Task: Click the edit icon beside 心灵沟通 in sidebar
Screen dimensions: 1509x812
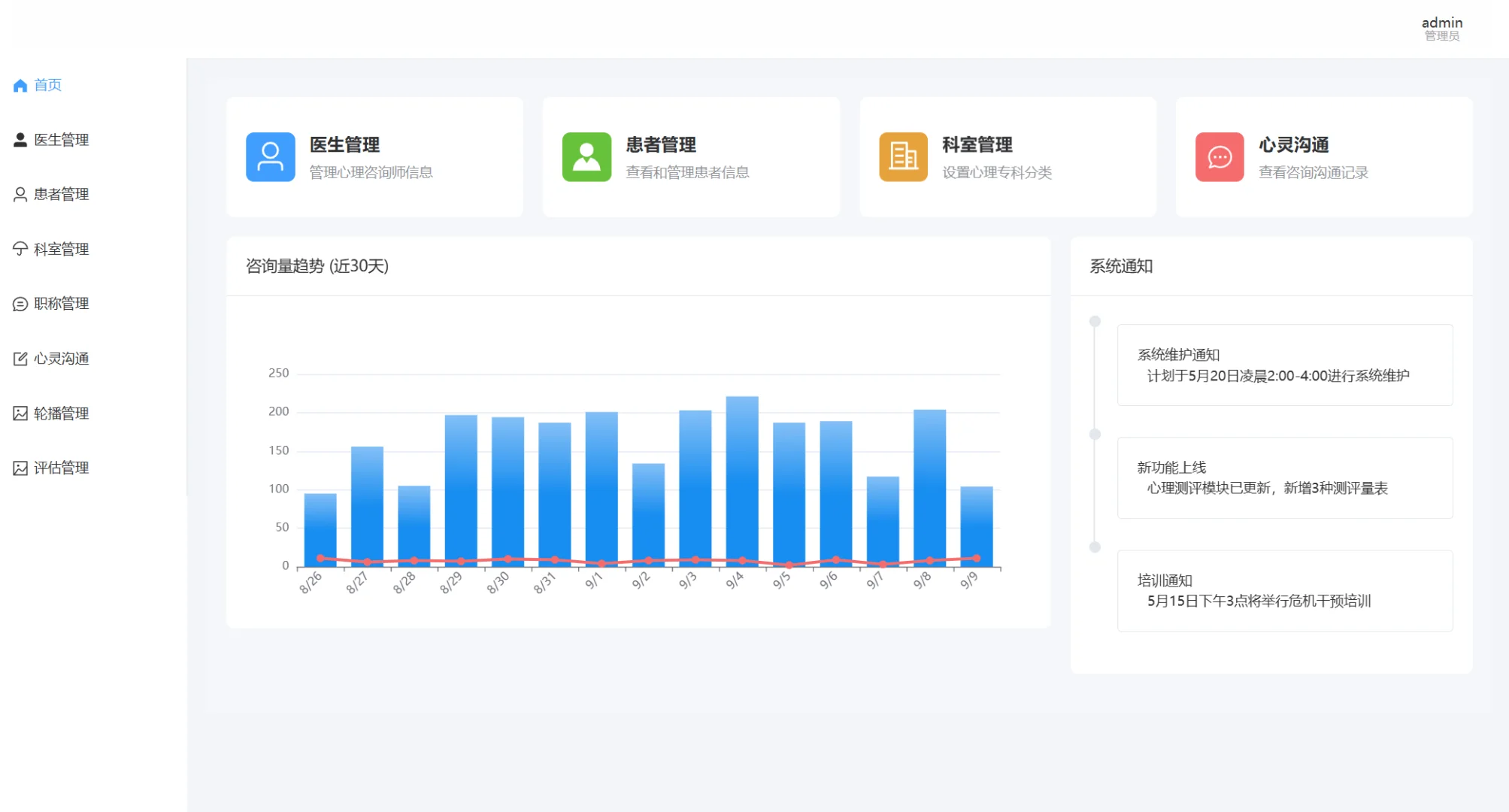Action: pyautogui.click(x=19, y=358)
